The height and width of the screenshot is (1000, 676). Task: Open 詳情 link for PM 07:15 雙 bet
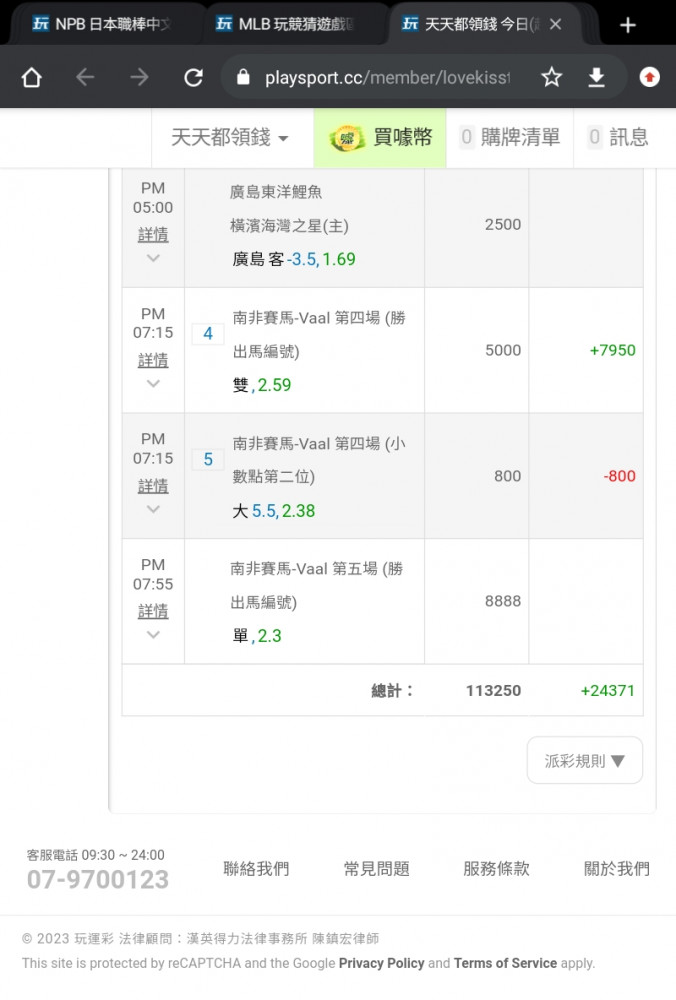(x=153, y=360)
